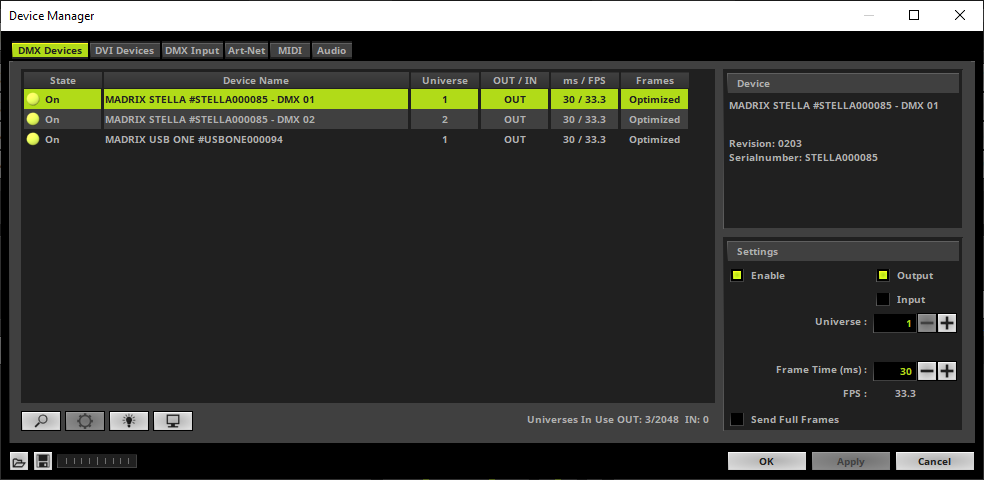The height and width of the screenshot is (480, 984).
Task: Click the OK button
Action: [x=766, y=461]
